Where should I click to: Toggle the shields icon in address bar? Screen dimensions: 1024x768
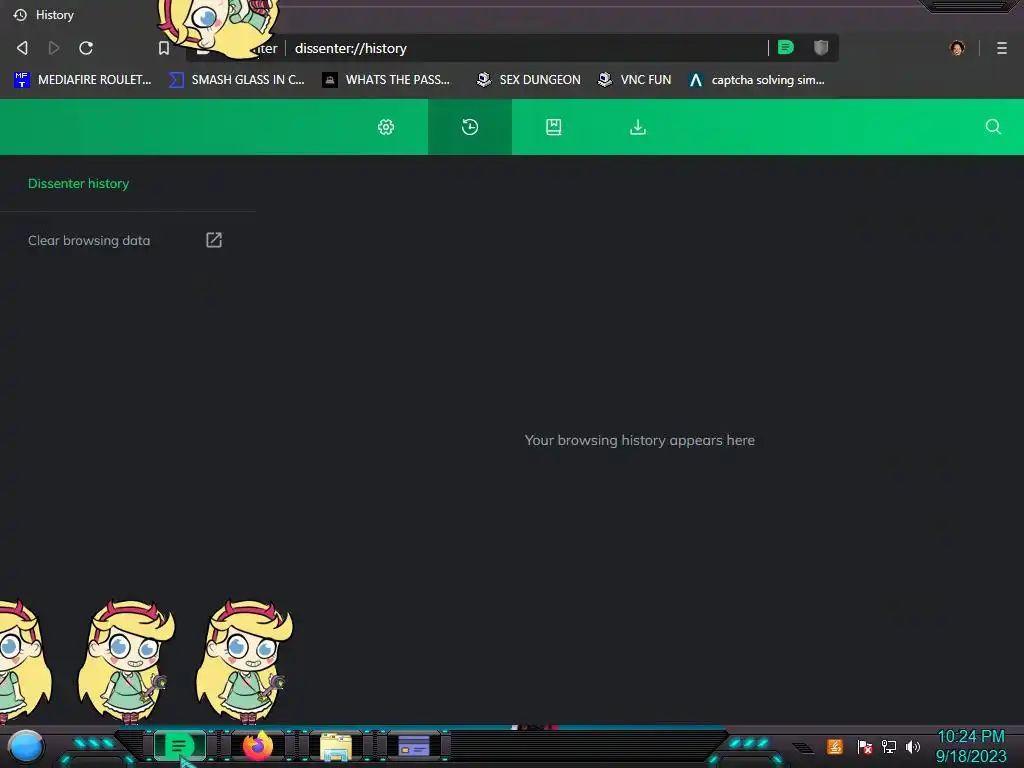pos(821,47)
